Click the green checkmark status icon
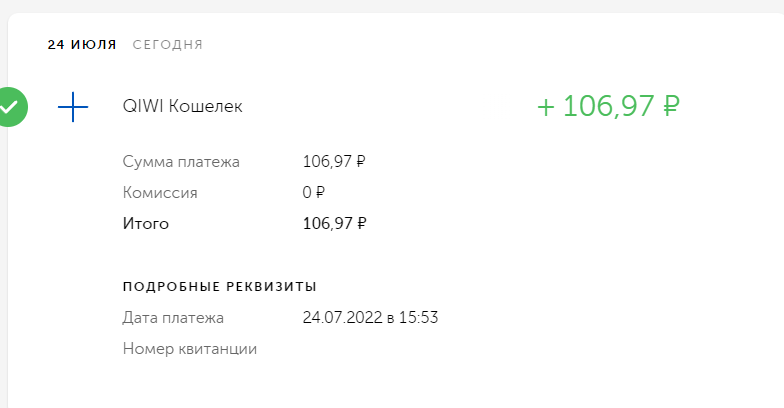 [10, 106]
